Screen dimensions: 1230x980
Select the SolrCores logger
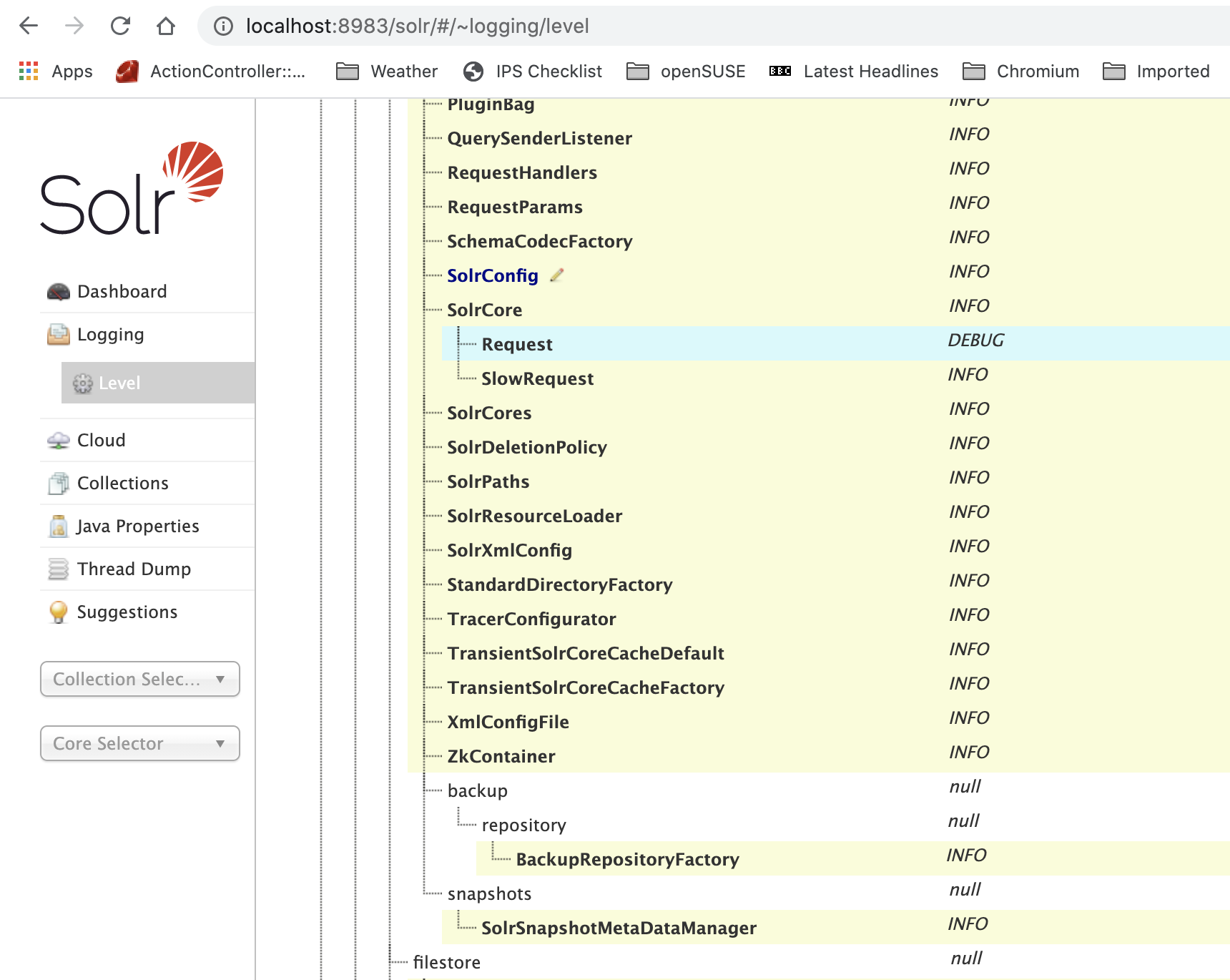(489, 413)
